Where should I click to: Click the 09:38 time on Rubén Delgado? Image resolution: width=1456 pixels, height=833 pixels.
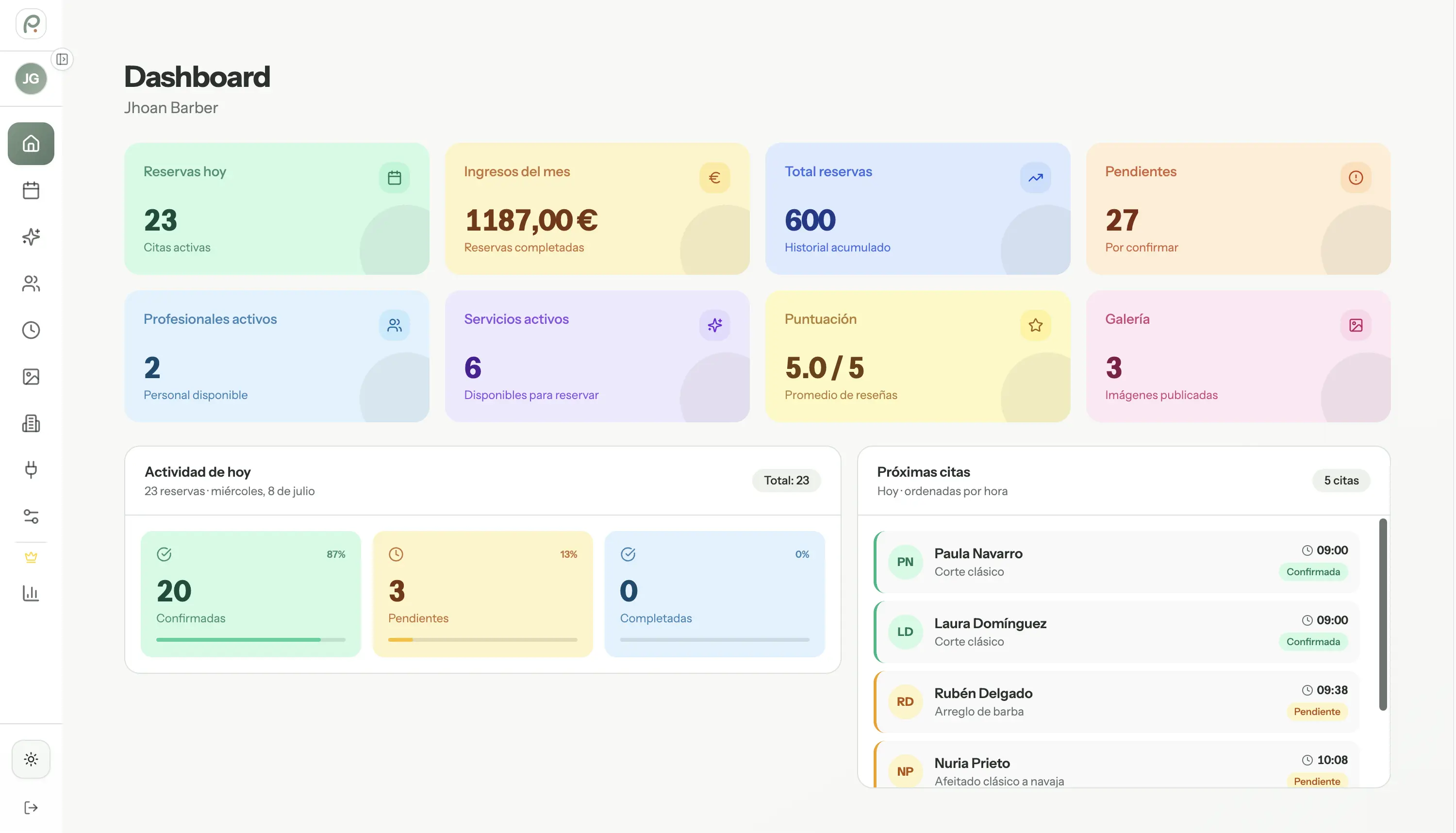click(x=1332, y=691)
